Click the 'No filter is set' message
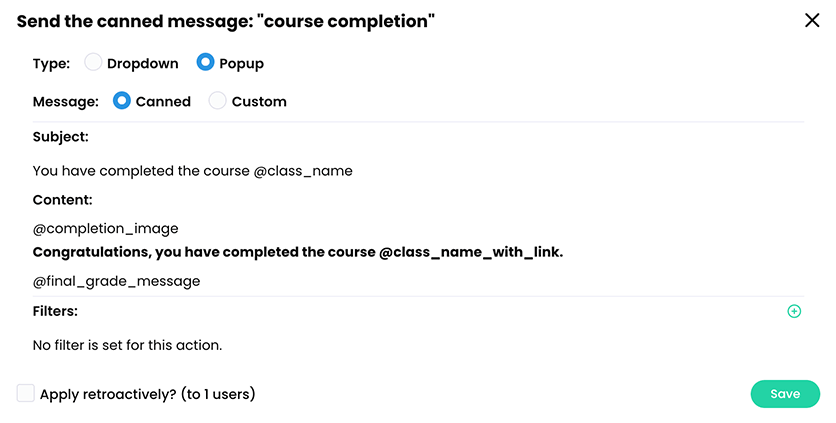 pyautogui.click(x=127, y=345)
